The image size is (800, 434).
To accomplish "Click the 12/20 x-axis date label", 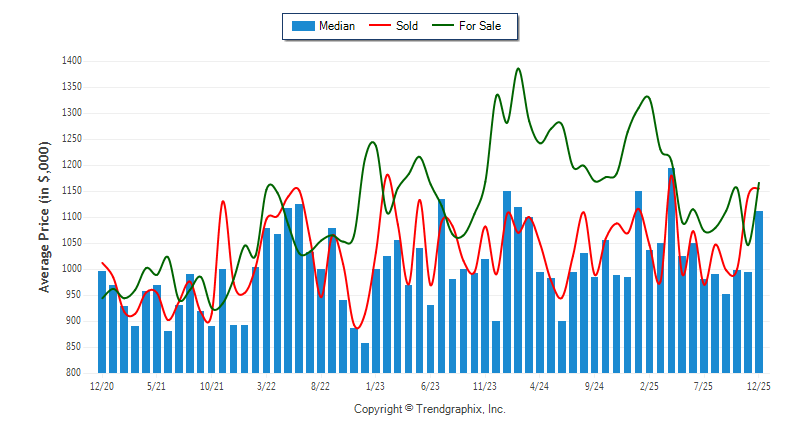I will pos(102,385).
